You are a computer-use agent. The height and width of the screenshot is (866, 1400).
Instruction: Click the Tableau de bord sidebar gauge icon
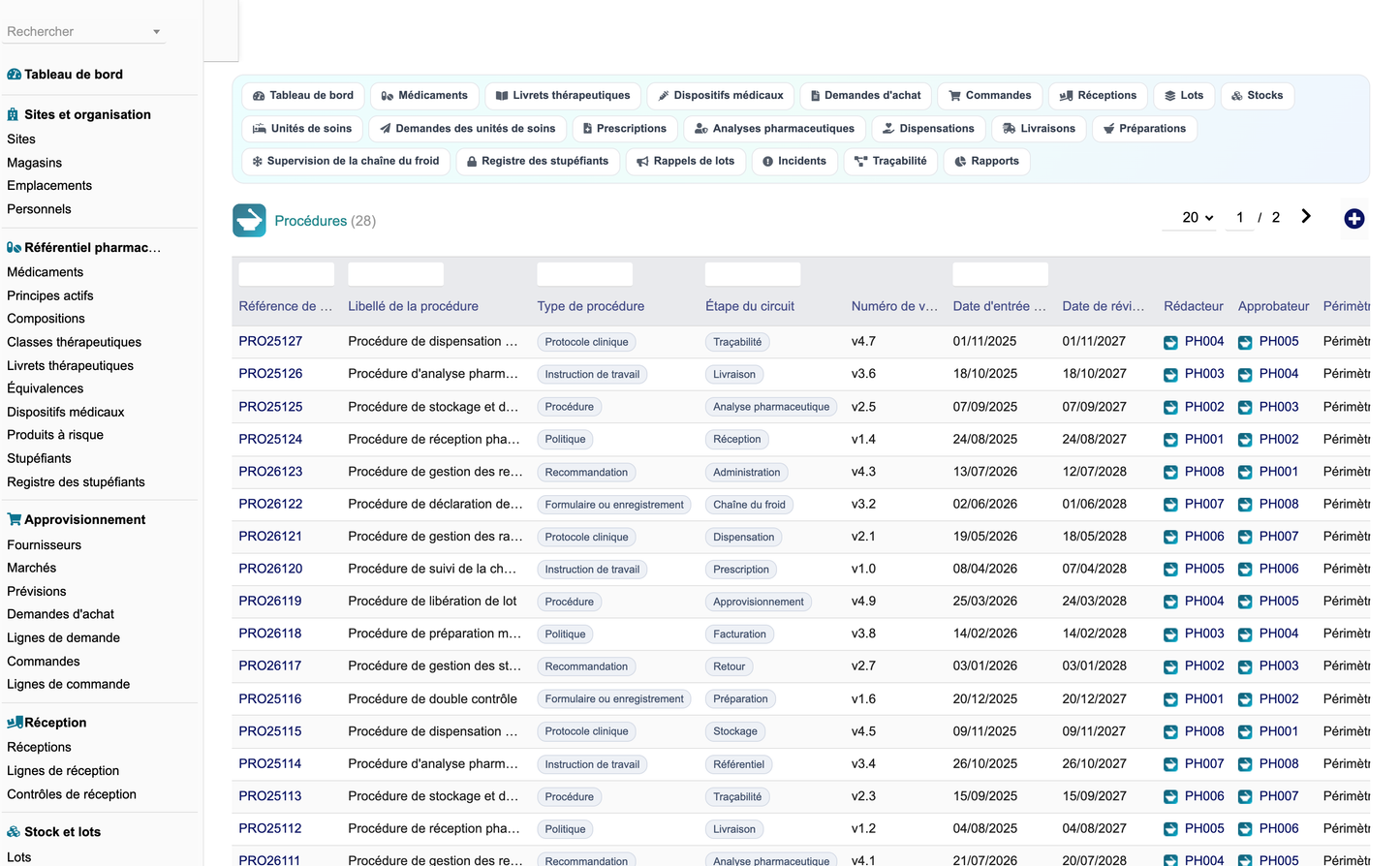click(14, 75)
